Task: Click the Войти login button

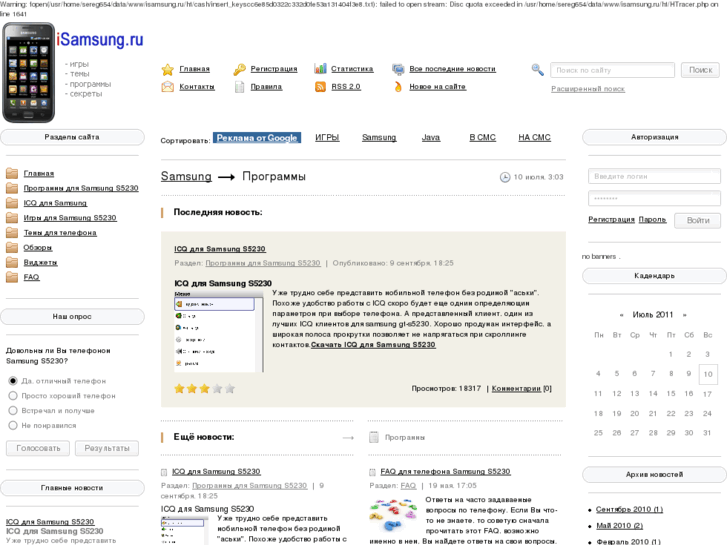Action: click(x=698, y=220)
